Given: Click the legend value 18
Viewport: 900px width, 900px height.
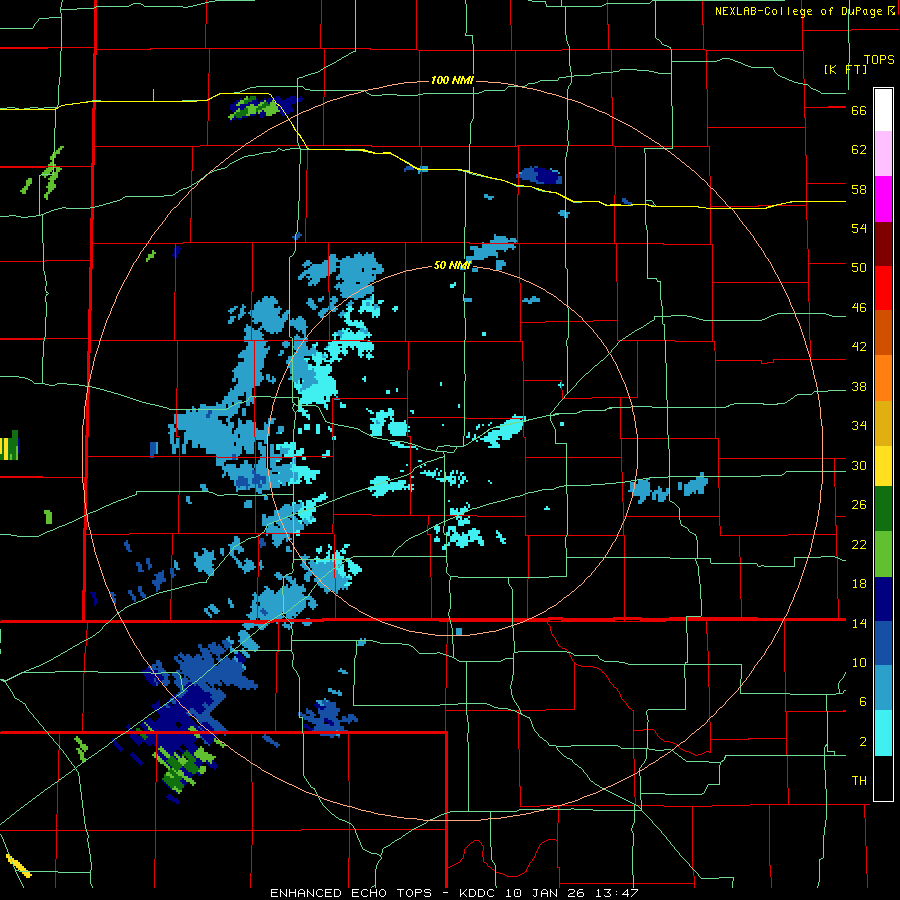Looking at the screenshot, I should click(x=859, y=584).
